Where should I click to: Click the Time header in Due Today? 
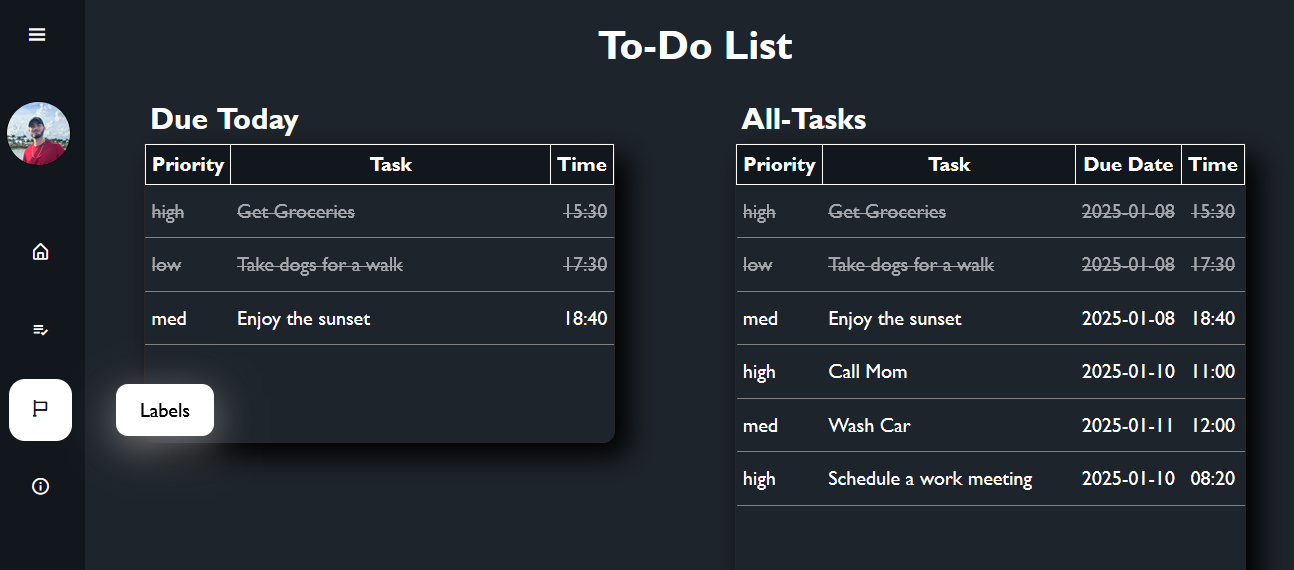pos(582,165)
